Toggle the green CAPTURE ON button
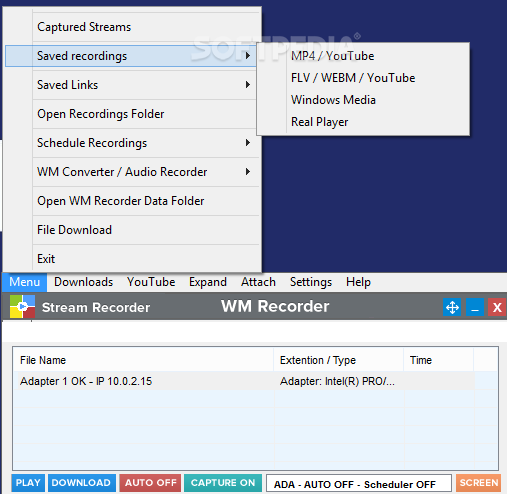This screenshot has width=507, height=494. point(223,483)
